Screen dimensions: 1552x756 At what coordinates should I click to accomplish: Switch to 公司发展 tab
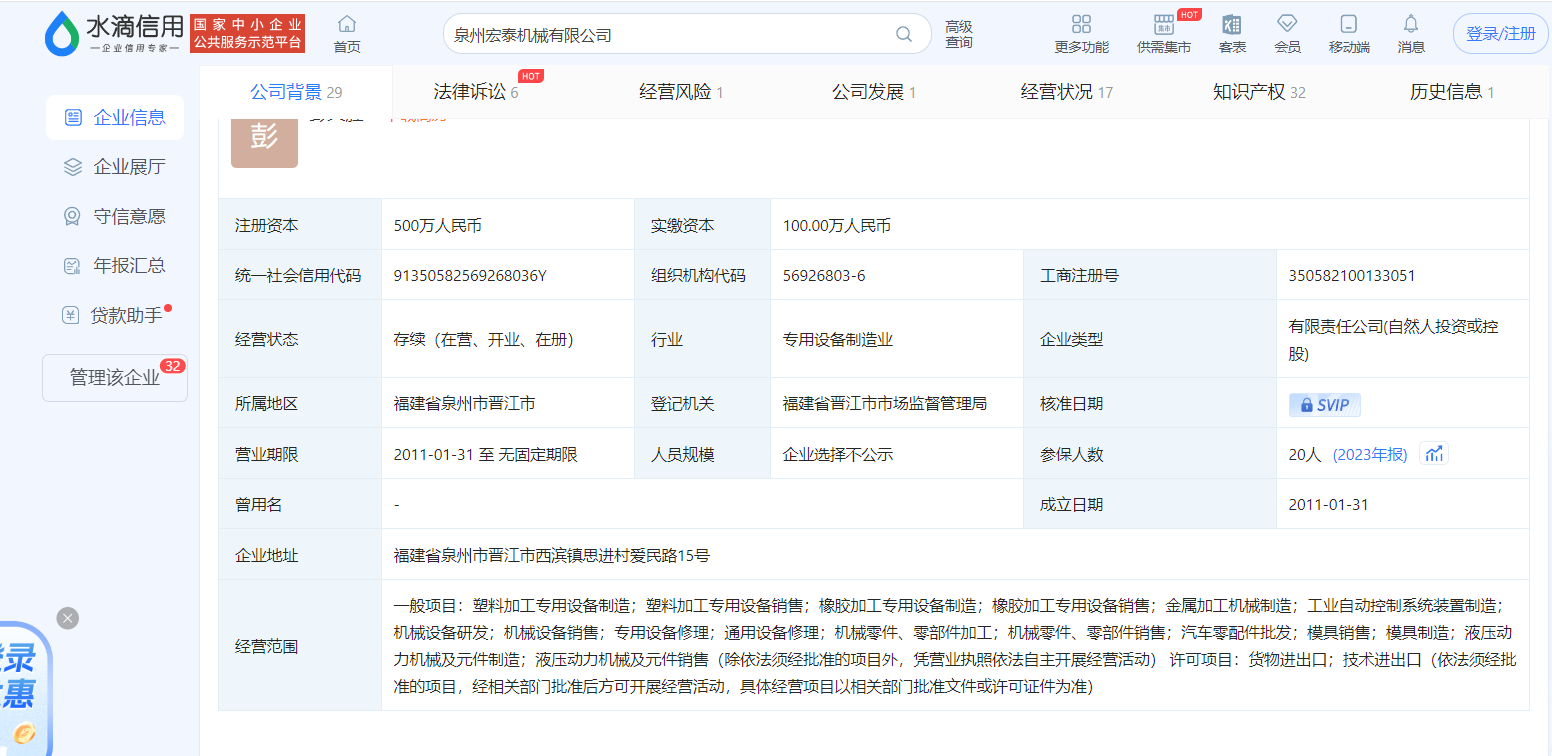[x=874, y=92]
